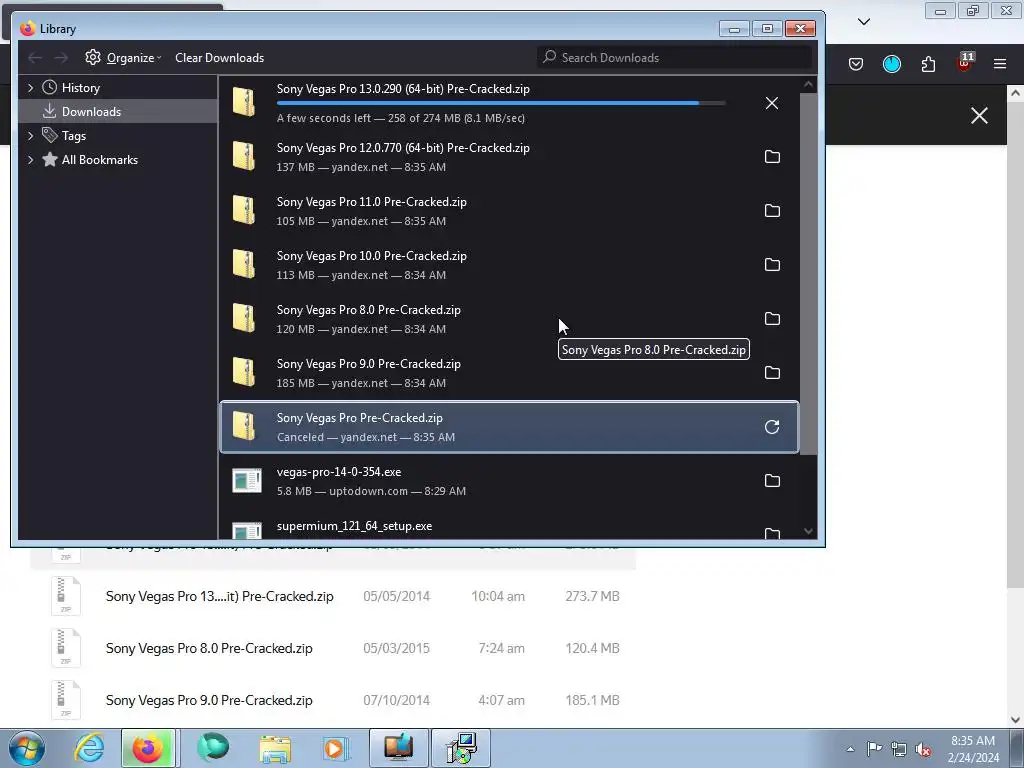Viewport: 1024px width, 768px height.
Task: Open the list all tabs dropdown arrow
Action: (864, 22)
